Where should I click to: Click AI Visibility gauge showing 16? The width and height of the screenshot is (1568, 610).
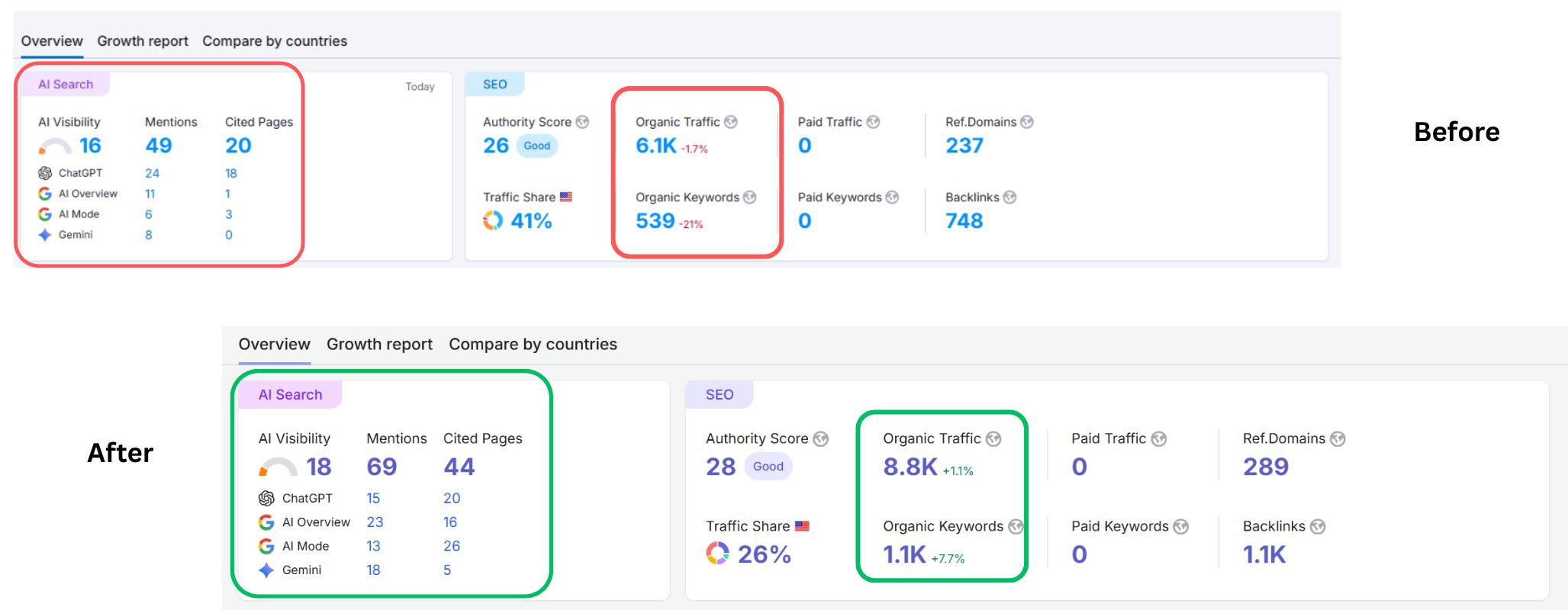(x=54, y=146)
